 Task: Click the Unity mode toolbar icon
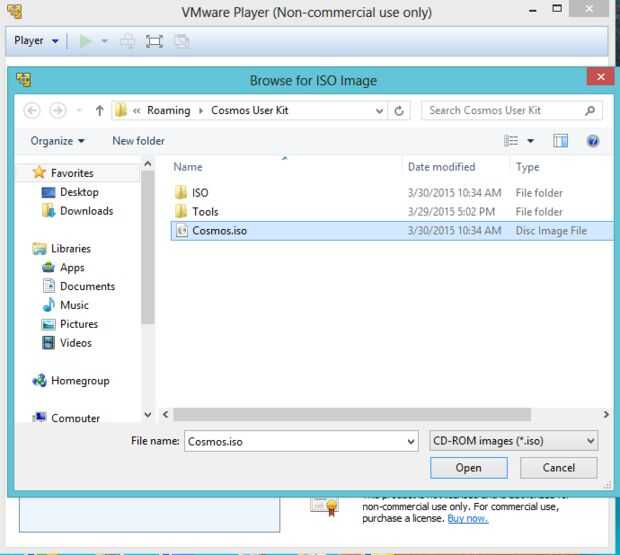pyautogui.click(x=182, y=41)
